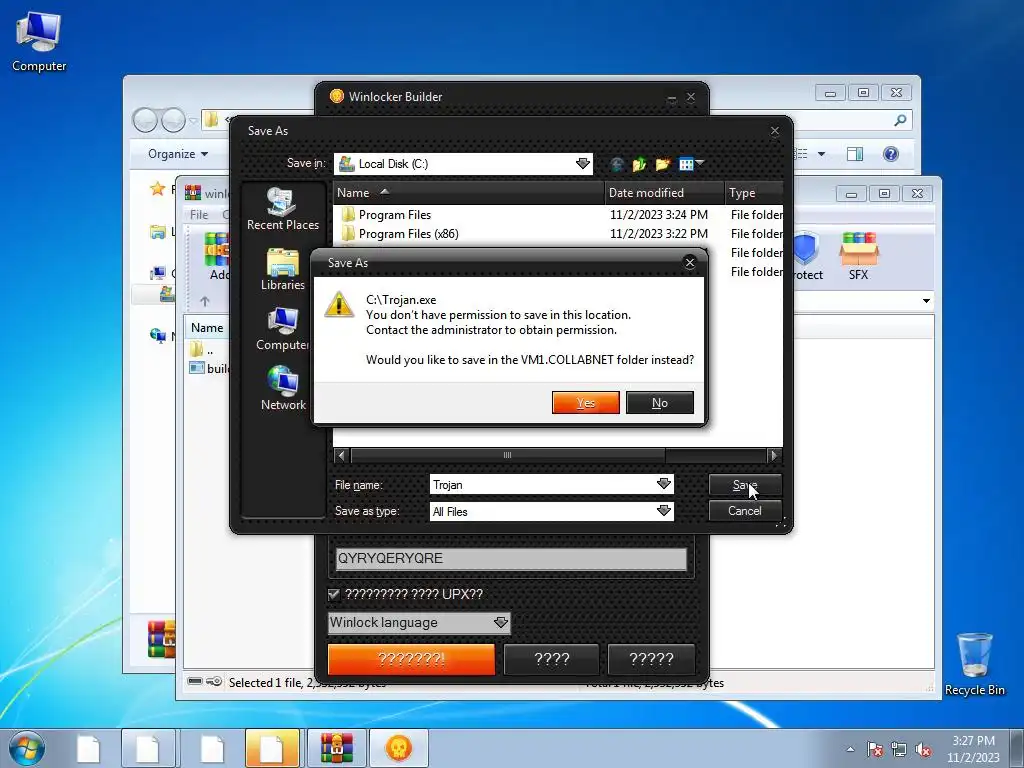This screenshot has height=768, width=1024.
Task: Click the ???? button in Winlocker Builder
Action: coord(552,659)
